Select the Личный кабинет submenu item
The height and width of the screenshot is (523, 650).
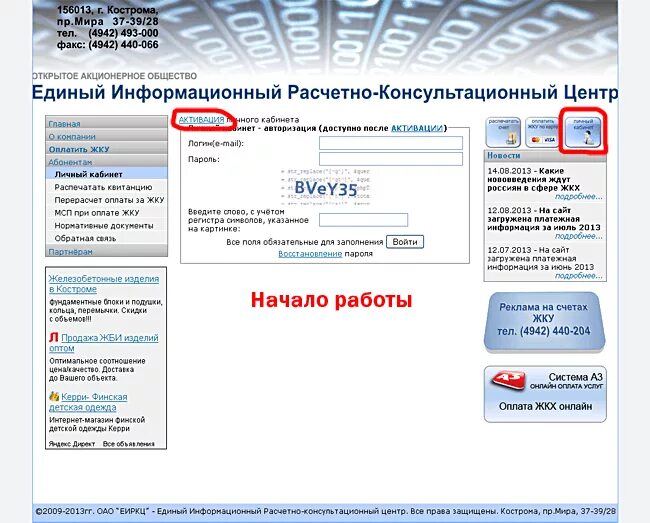point(106,174)
